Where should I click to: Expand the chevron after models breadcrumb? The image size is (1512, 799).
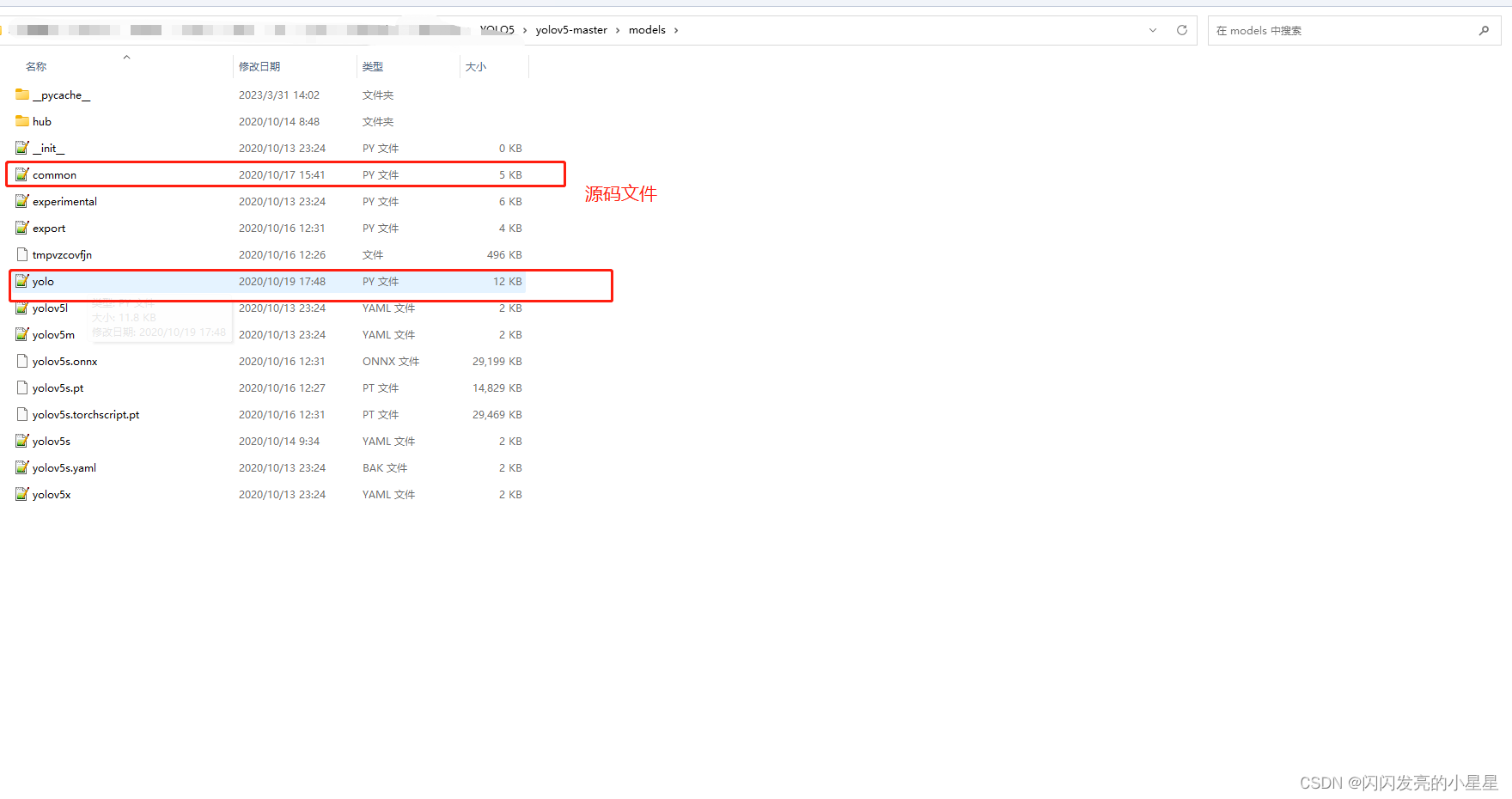[676, 30]
